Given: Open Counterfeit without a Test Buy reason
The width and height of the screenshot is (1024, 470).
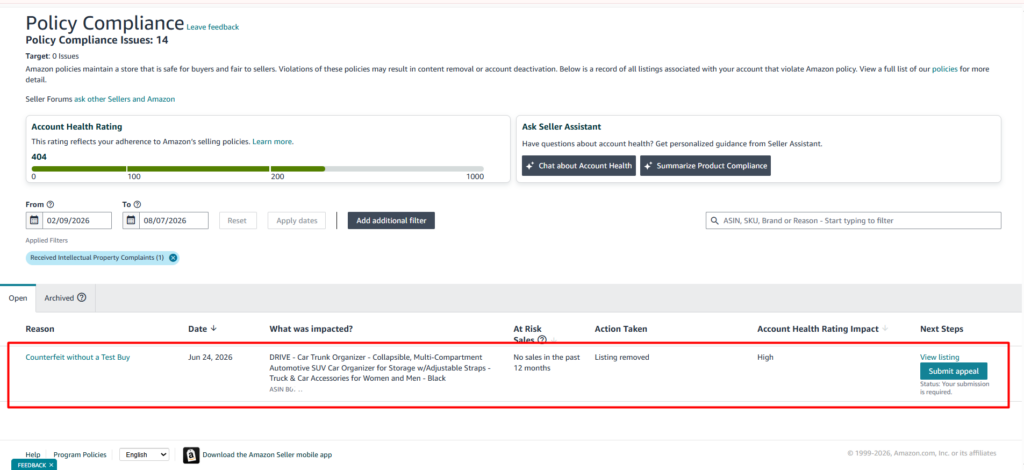Looking at the screenshot, I should 78,357.
